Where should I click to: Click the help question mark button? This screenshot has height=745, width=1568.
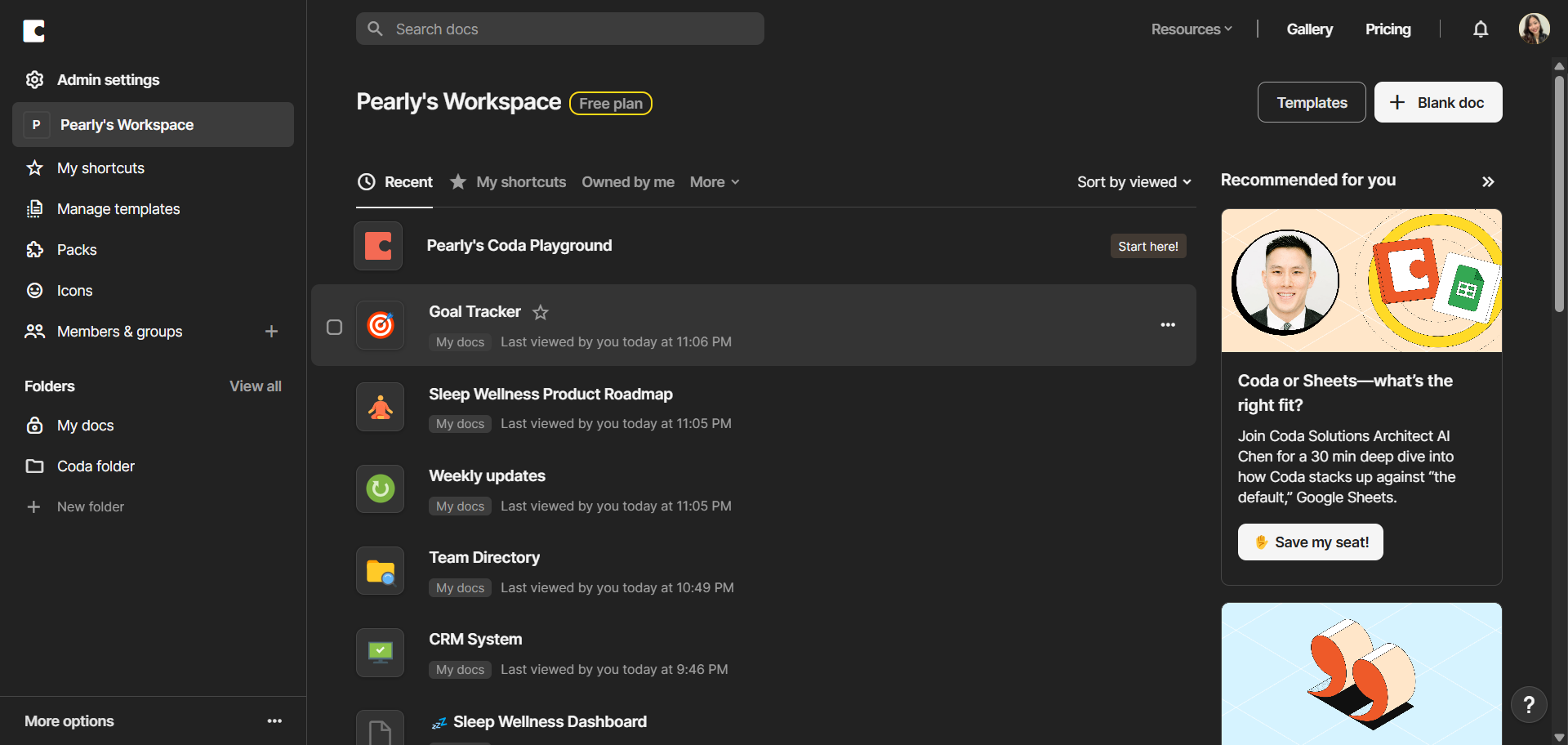pyautogui.click(x=1529, y=705)
